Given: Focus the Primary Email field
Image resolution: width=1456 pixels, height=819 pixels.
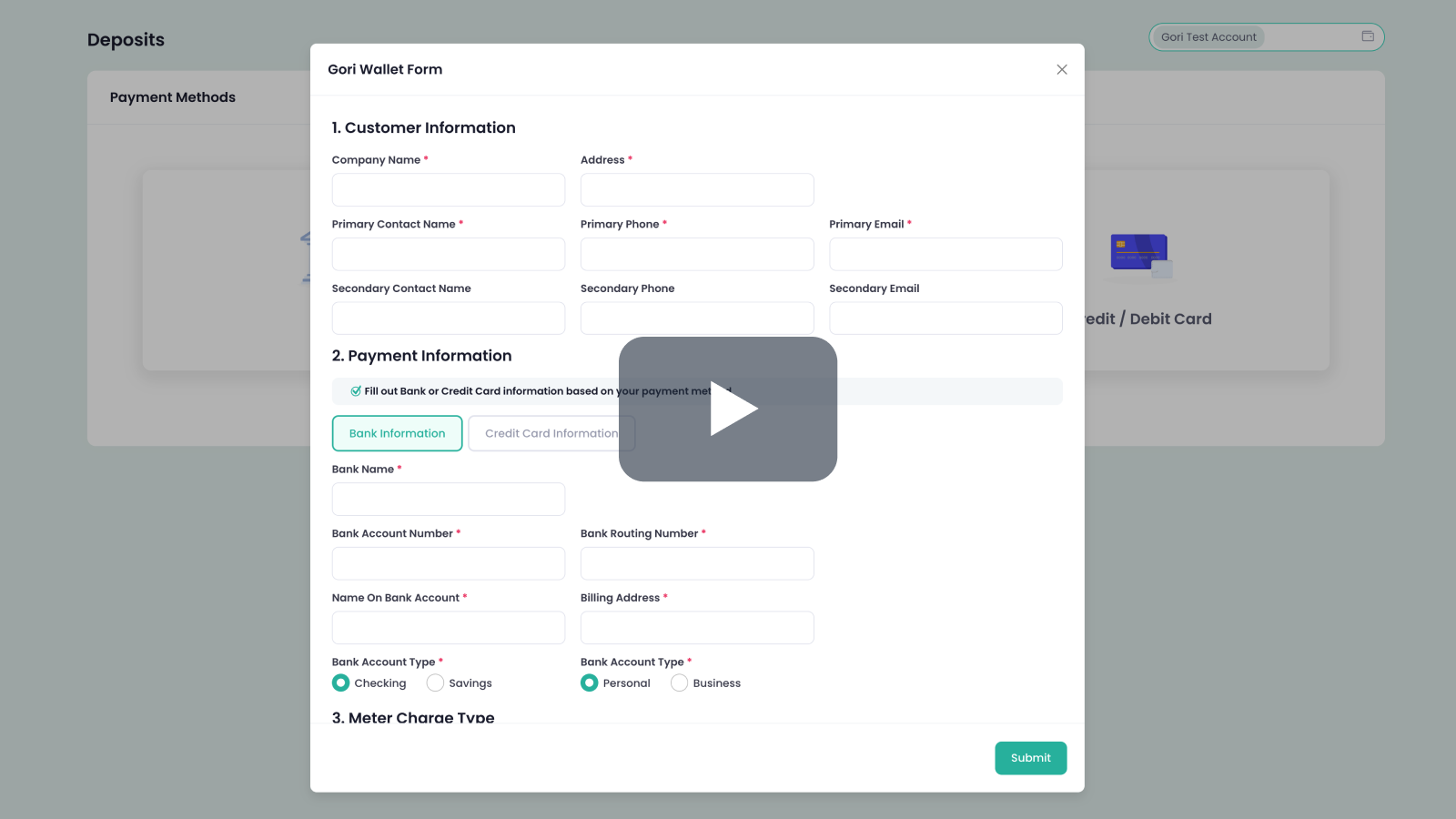Looking at the screenshot, I should pos(945,255).
